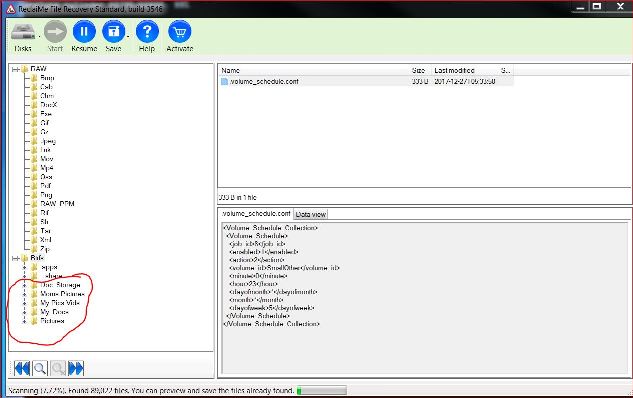Image resolution: width=633 pixels, height=398 pixels.
Task: Click the Bmp folder icon
Action: click(x=34, y=78)
